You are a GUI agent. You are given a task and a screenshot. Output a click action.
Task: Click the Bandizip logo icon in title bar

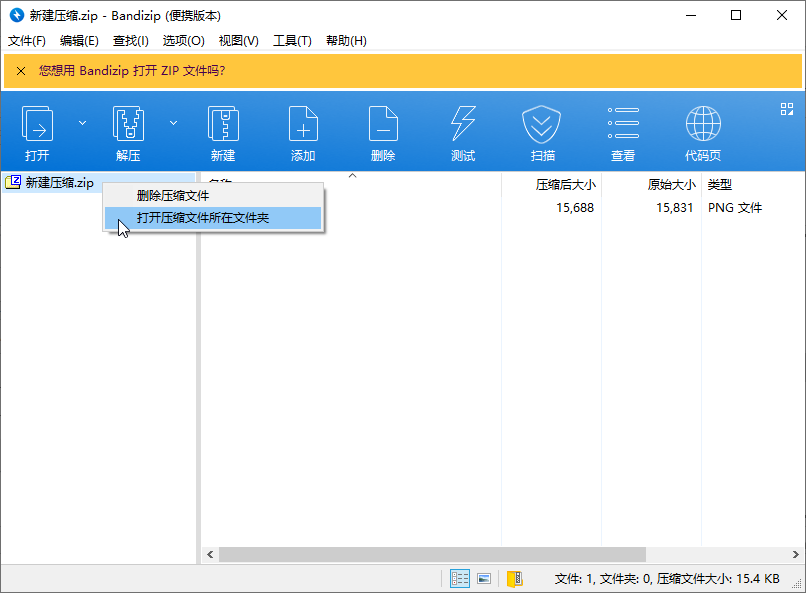(16, 15)
